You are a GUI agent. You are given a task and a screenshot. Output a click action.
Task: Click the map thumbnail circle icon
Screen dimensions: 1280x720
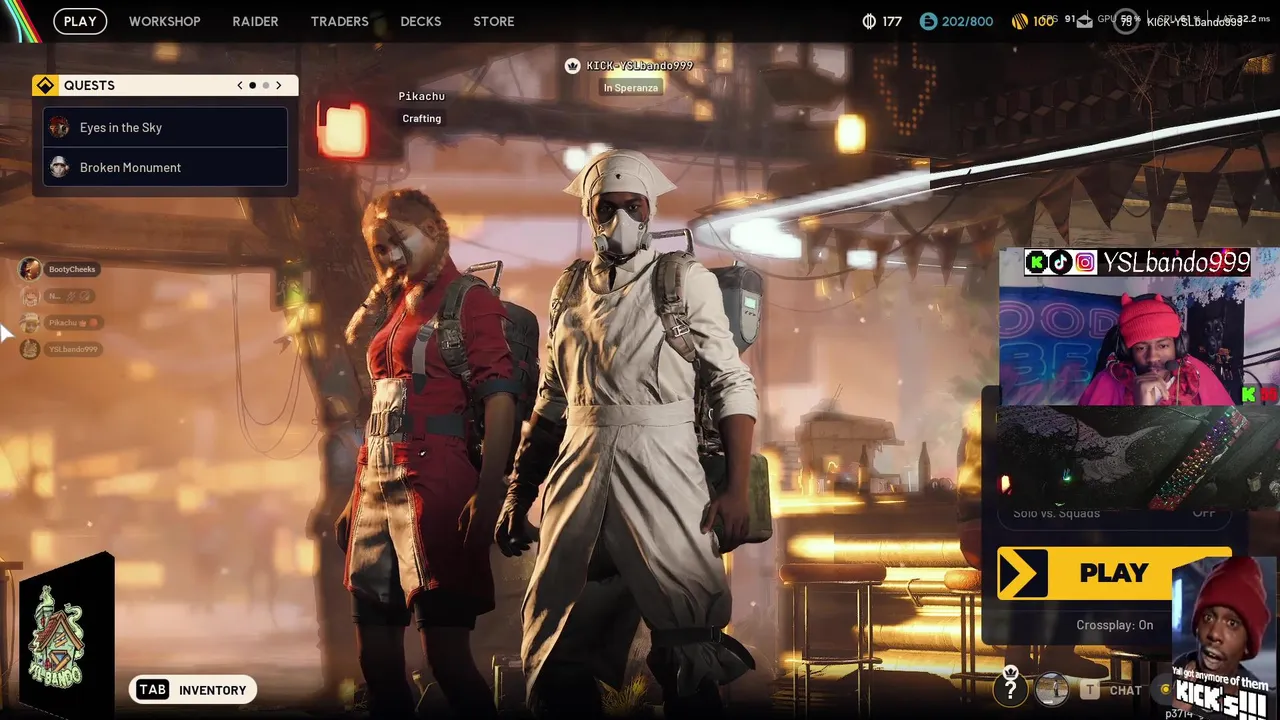coord(1051,688)
